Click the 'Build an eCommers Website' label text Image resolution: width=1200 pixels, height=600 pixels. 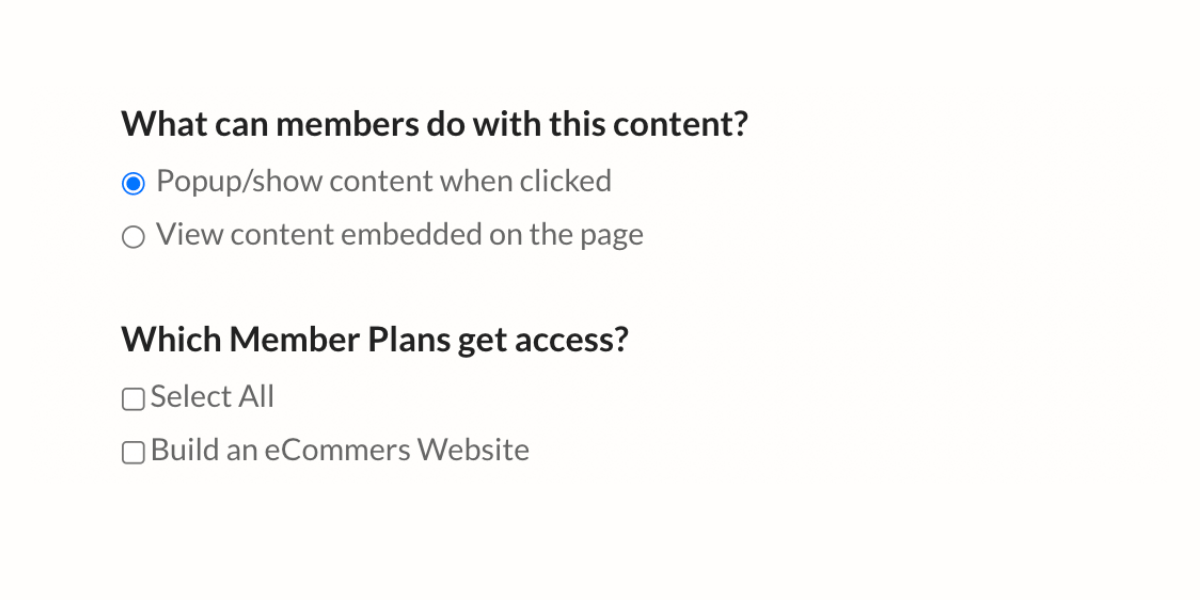click(340, 451)
